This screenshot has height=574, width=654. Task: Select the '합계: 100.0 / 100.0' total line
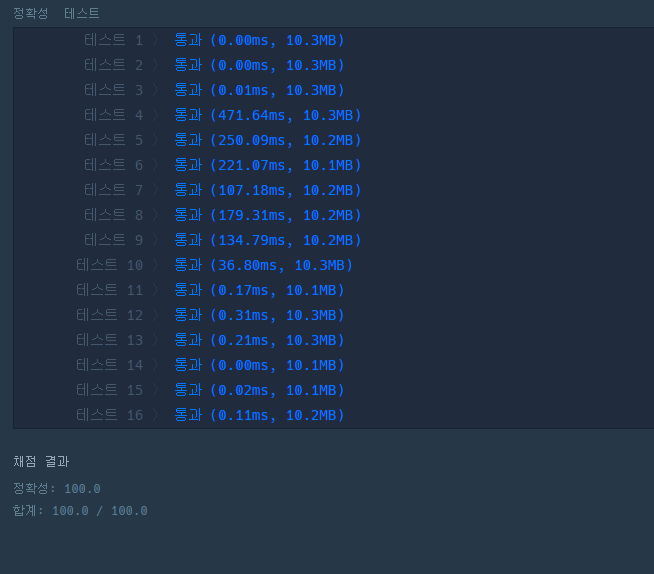pyautogui.click(x=80, y=511)
